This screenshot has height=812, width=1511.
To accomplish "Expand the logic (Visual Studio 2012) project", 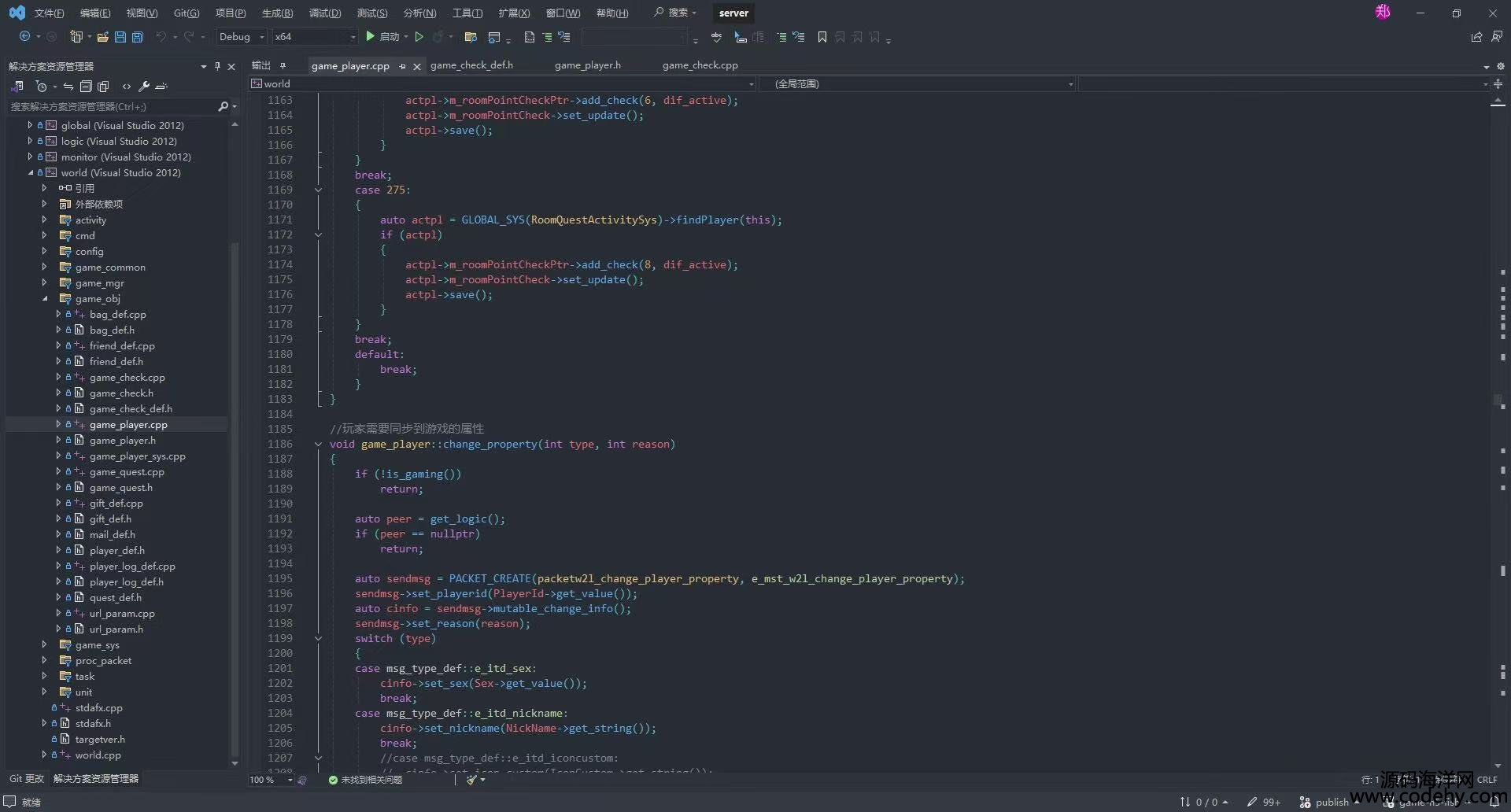I will click(x=30, y=141).
